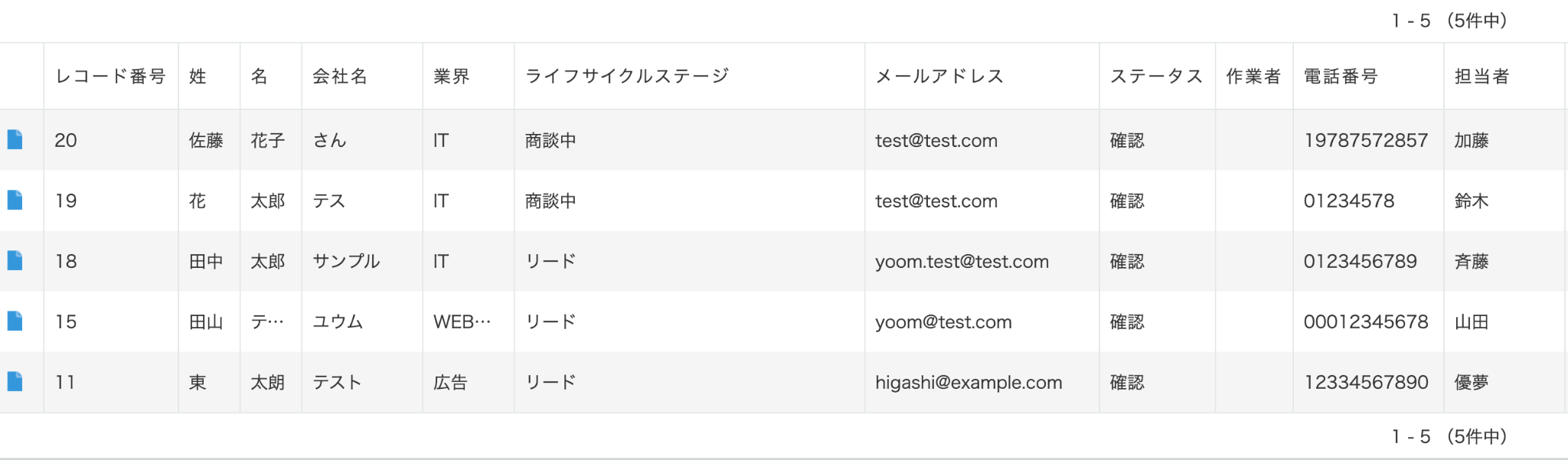Click the 電話番号 column header
This screenshot has height=460, width=1568.
[x=1341, y=77]
